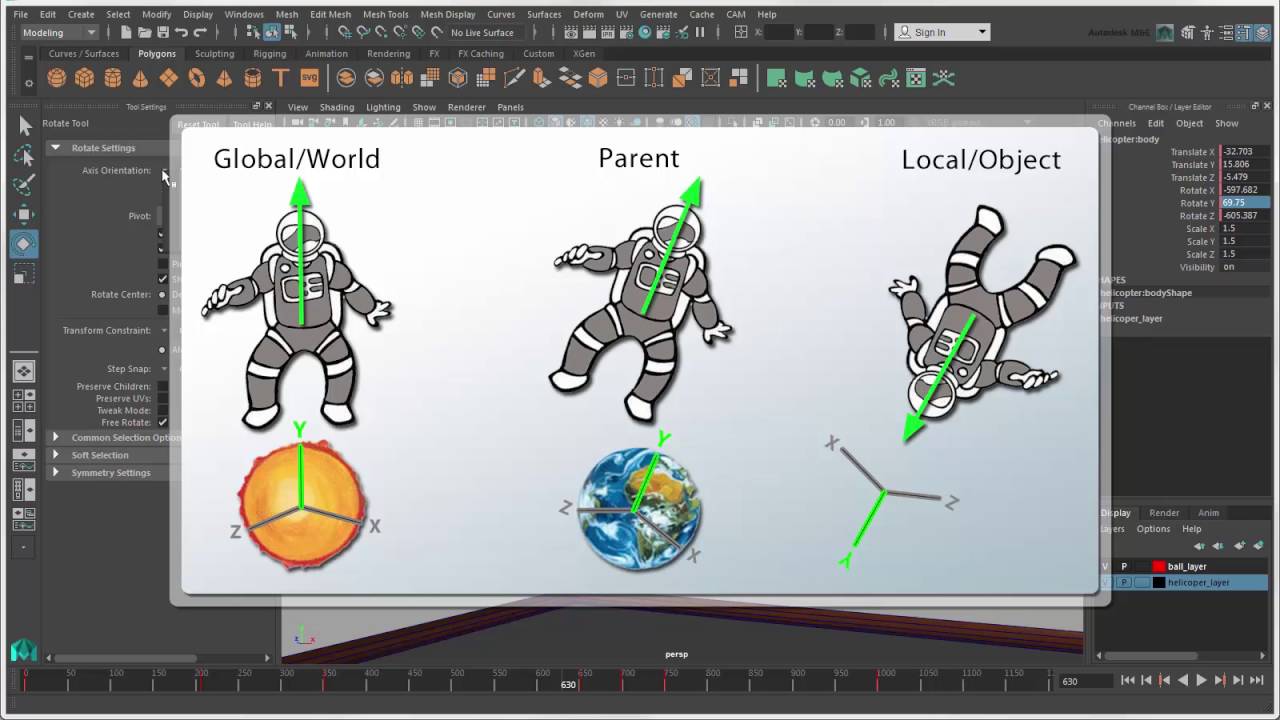Viewport: 1280px width, 720px height.
Task: Click the No Live Surface field
Action: tap(484, 32)
